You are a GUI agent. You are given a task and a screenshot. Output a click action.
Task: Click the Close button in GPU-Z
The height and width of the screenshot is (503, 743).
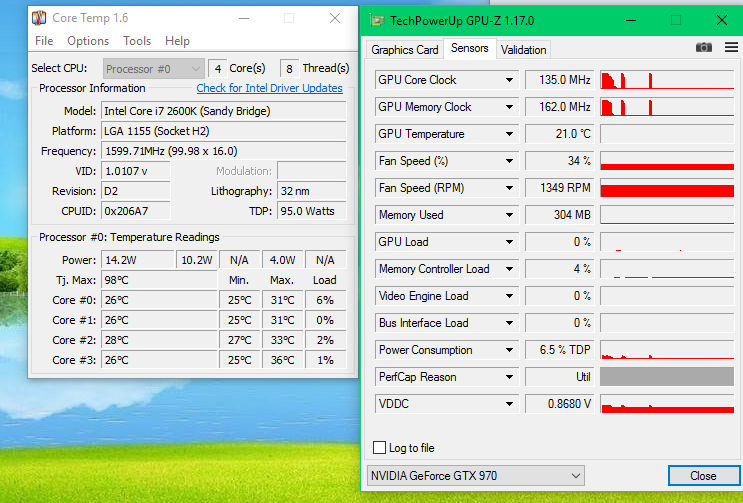pyautogui.click(x=703, y=476)
